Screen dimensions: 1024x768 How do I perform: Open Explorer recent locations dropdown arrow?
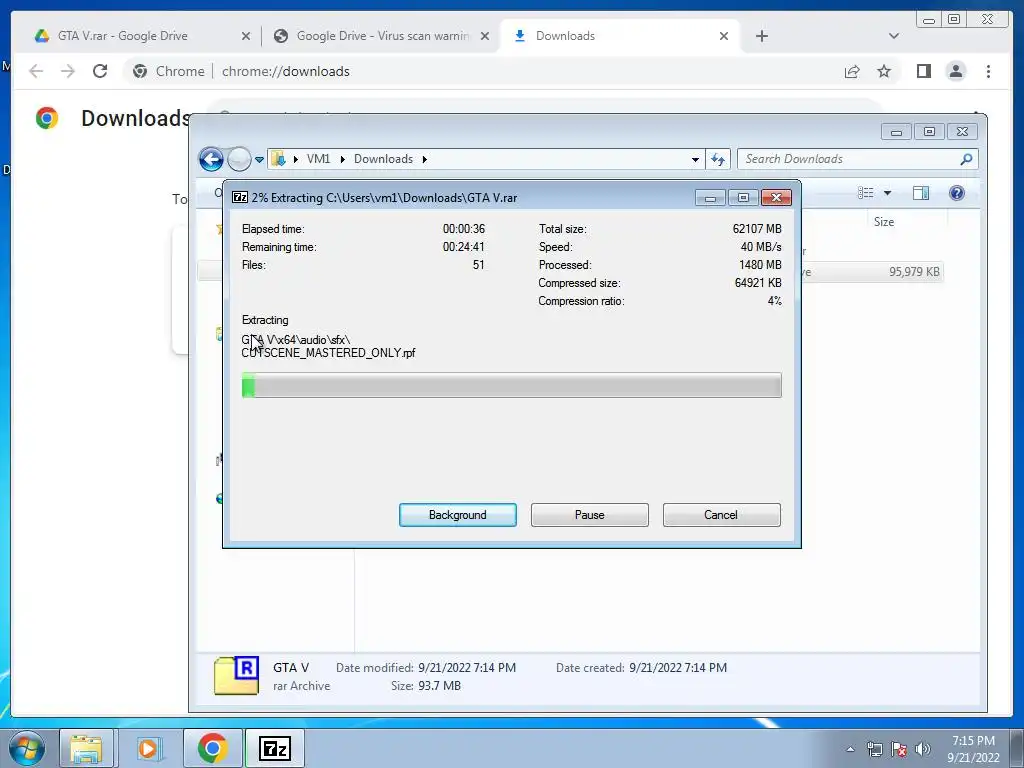pyautogui.click(x=259, y=159)
